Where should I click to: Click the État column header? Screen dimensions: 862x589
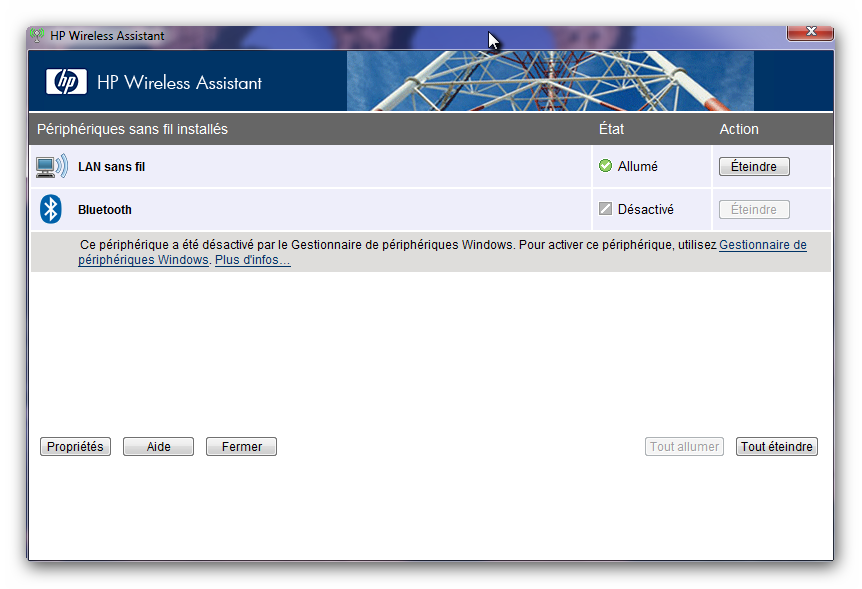pyautogui.click(x=611, y=129)
